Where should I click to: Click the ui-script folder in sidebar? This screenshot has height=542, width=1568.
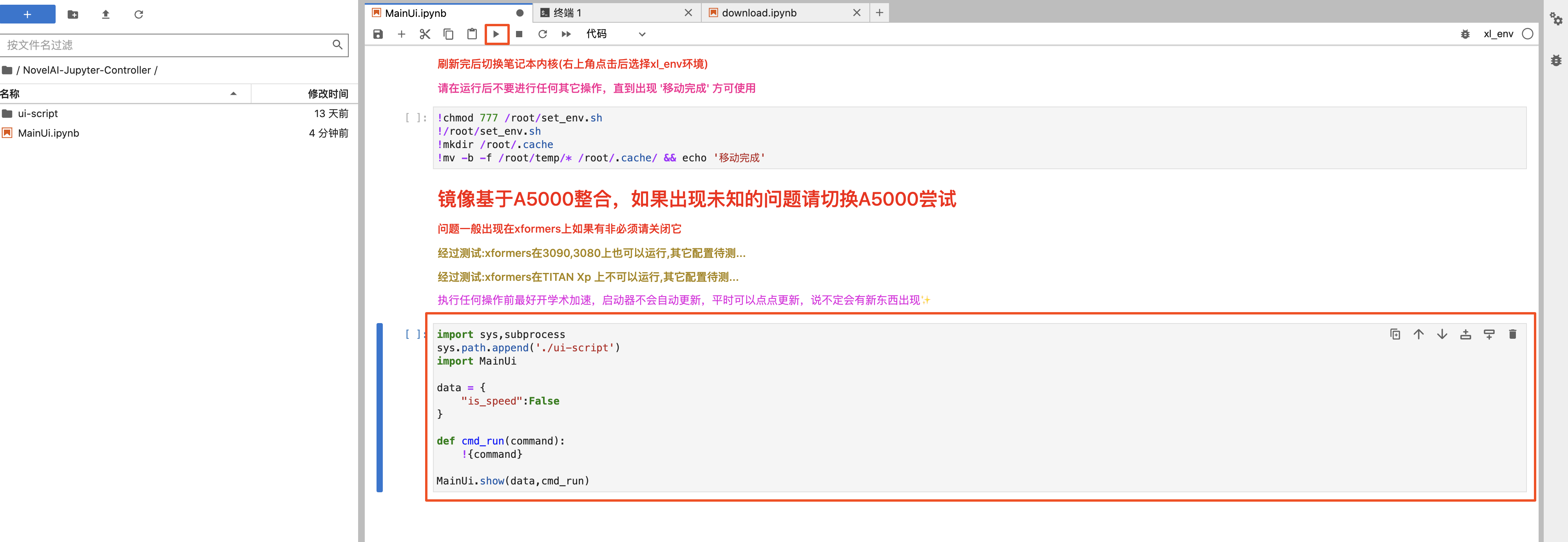point(38,113)
